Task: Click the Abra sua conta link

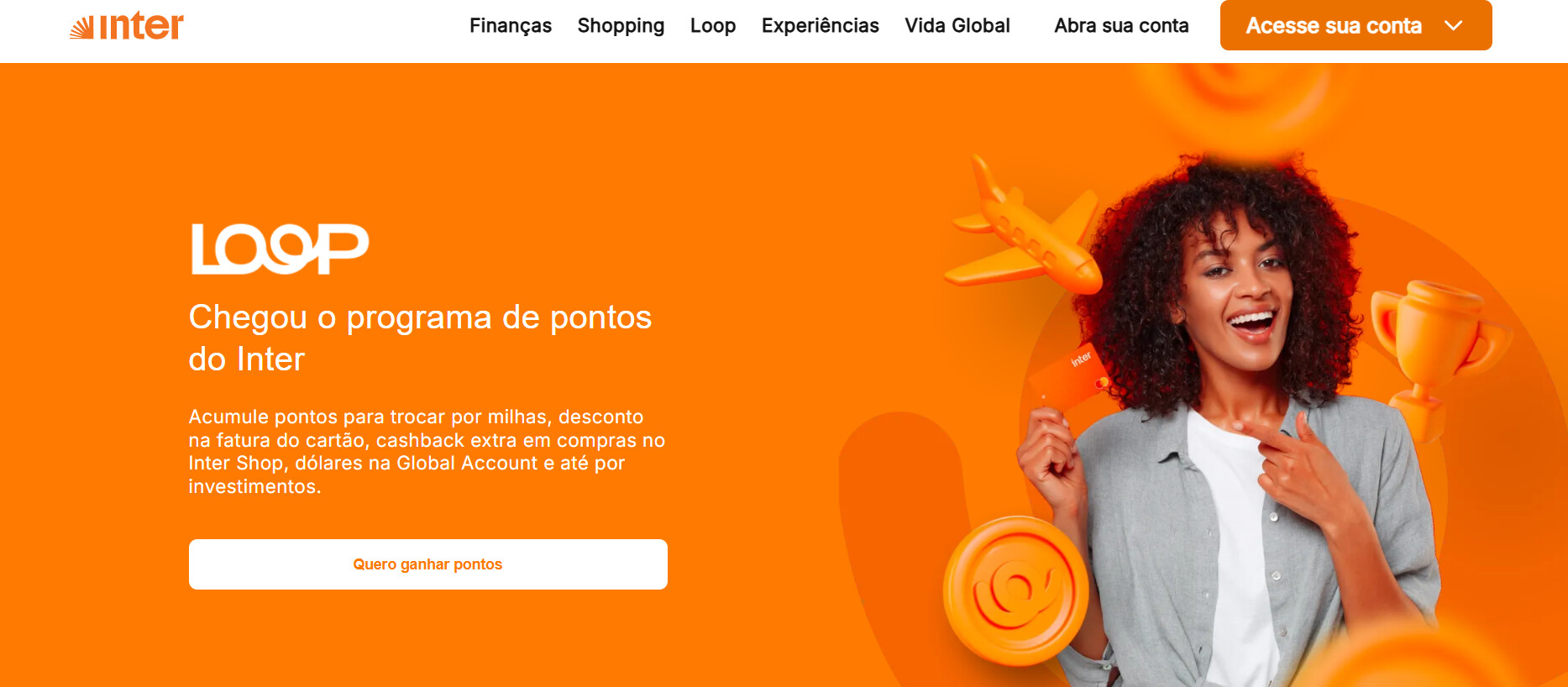Action: [x=1121, y=26]
